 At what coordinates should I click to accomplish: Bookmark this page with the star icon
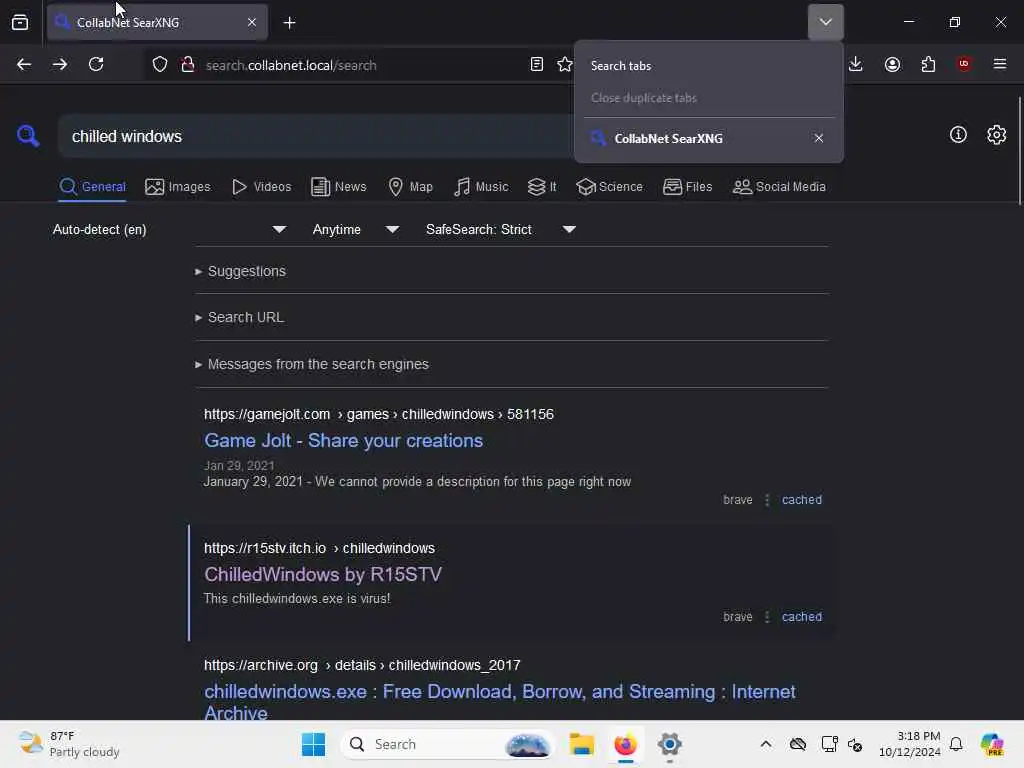point(565,64)
